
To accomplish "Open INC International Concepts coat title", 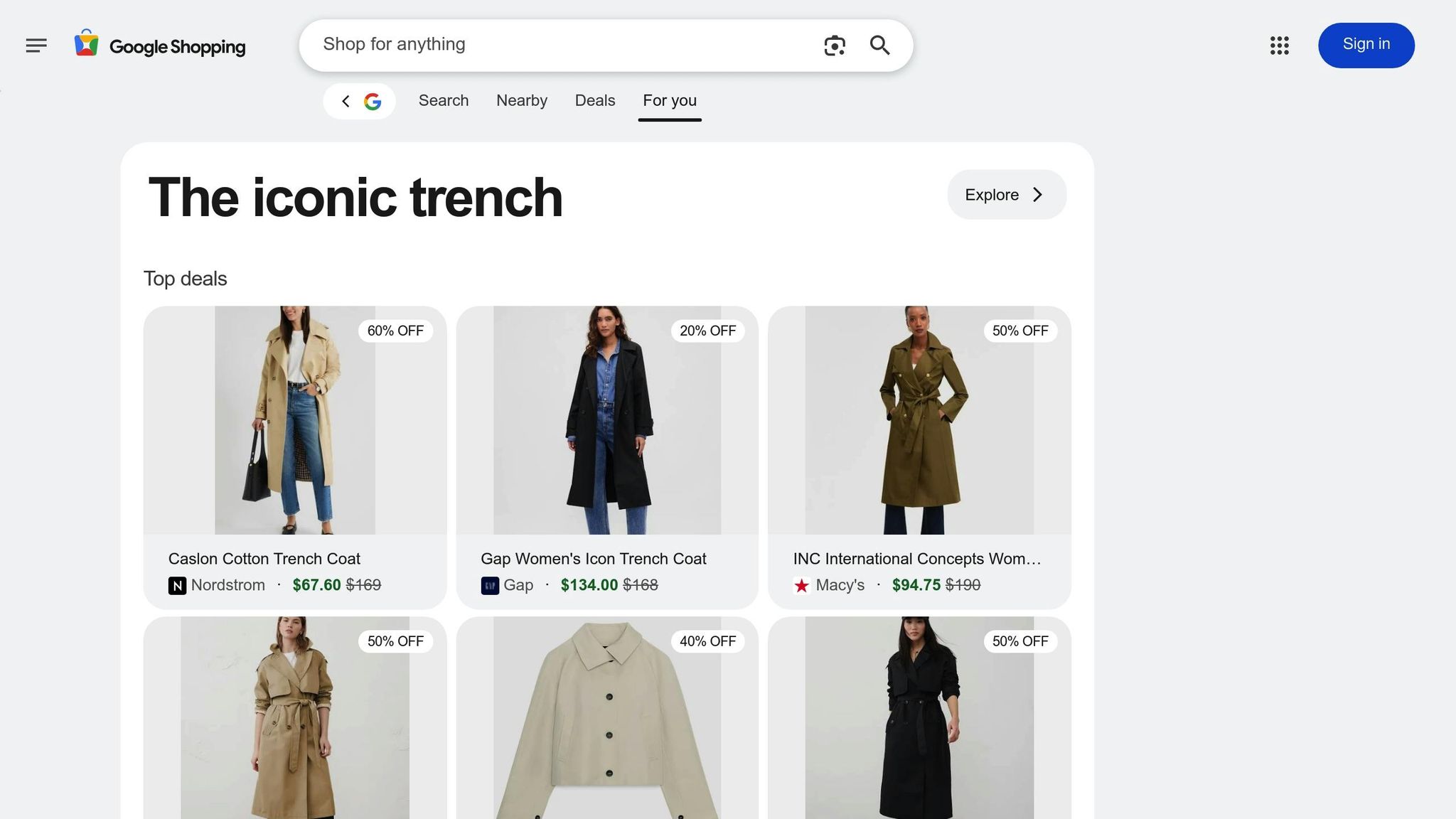I will click(x=917, y=559).
